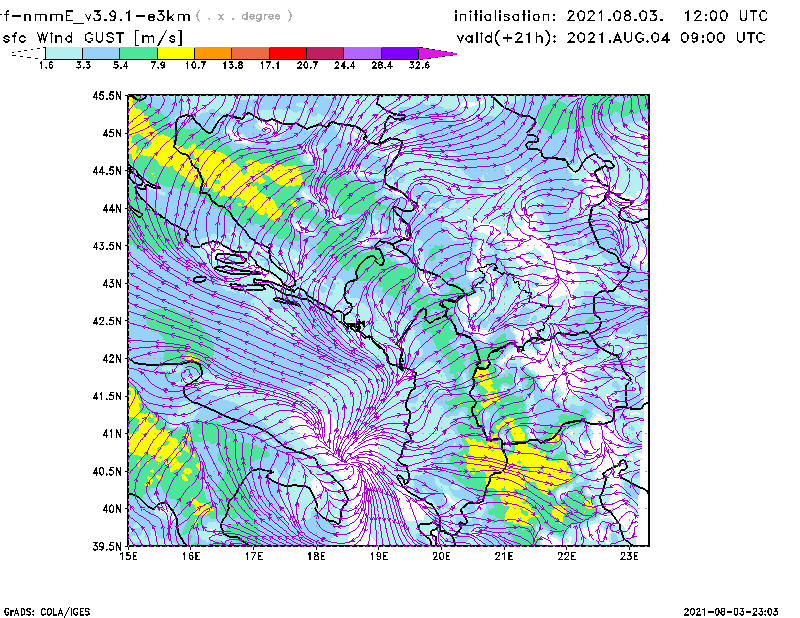Click the 17E longitude label

pyautogui.click(x=254, y=556)
